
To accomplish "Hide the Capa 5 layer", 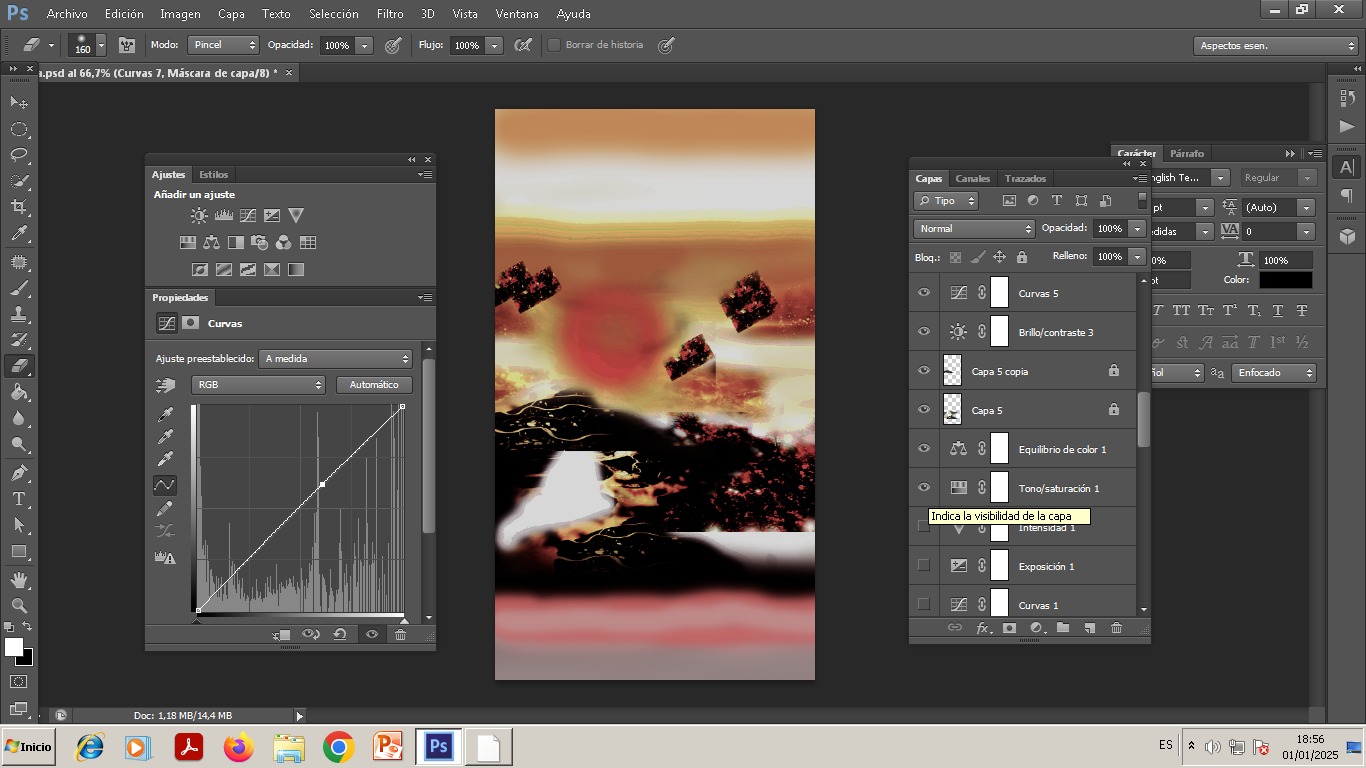I will click(924, 410).
